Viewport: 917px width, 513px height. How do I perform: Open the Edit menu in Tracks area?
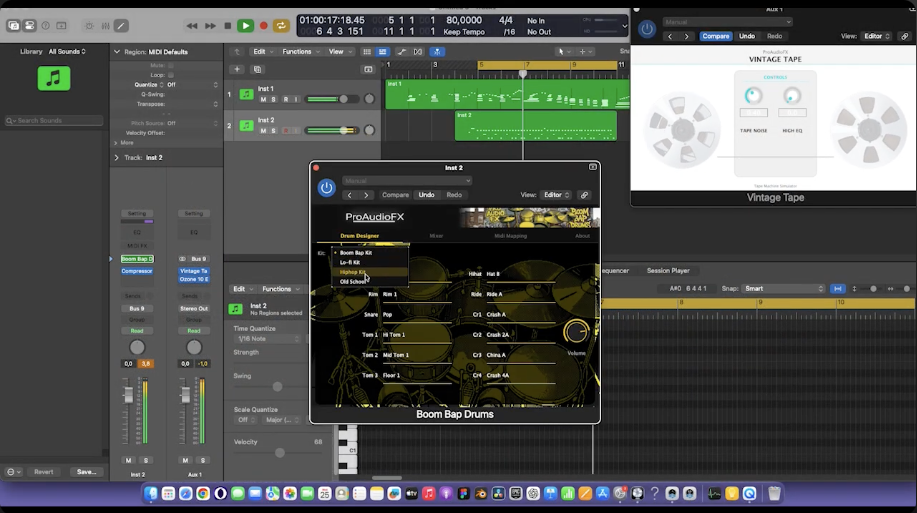tap(263, 51)
